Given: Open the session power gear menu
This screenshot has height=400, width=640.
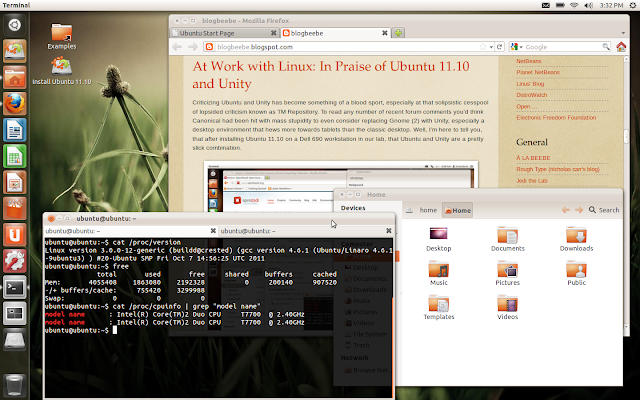Looking at the screenshot, I should click(633, 5).
